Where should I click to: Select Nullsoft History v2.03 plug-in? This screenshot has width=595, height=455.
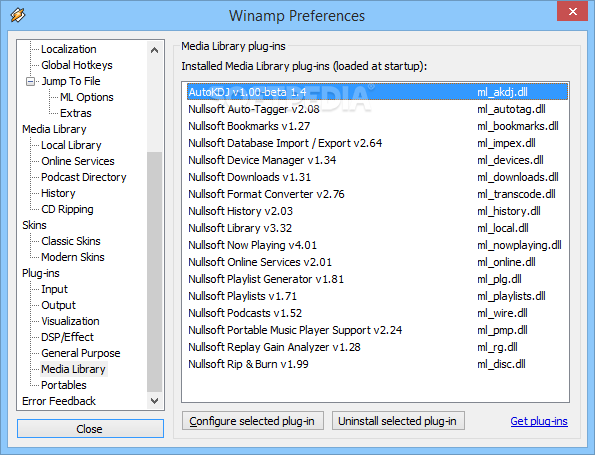[378, 211]
